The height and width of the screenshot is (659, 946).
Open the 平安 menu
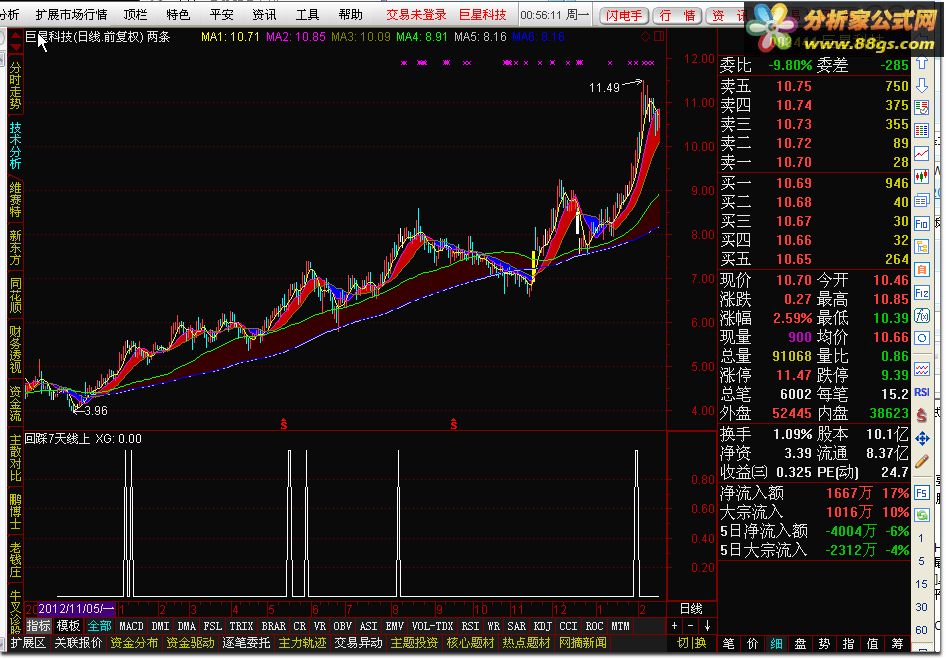coord(221,14)
